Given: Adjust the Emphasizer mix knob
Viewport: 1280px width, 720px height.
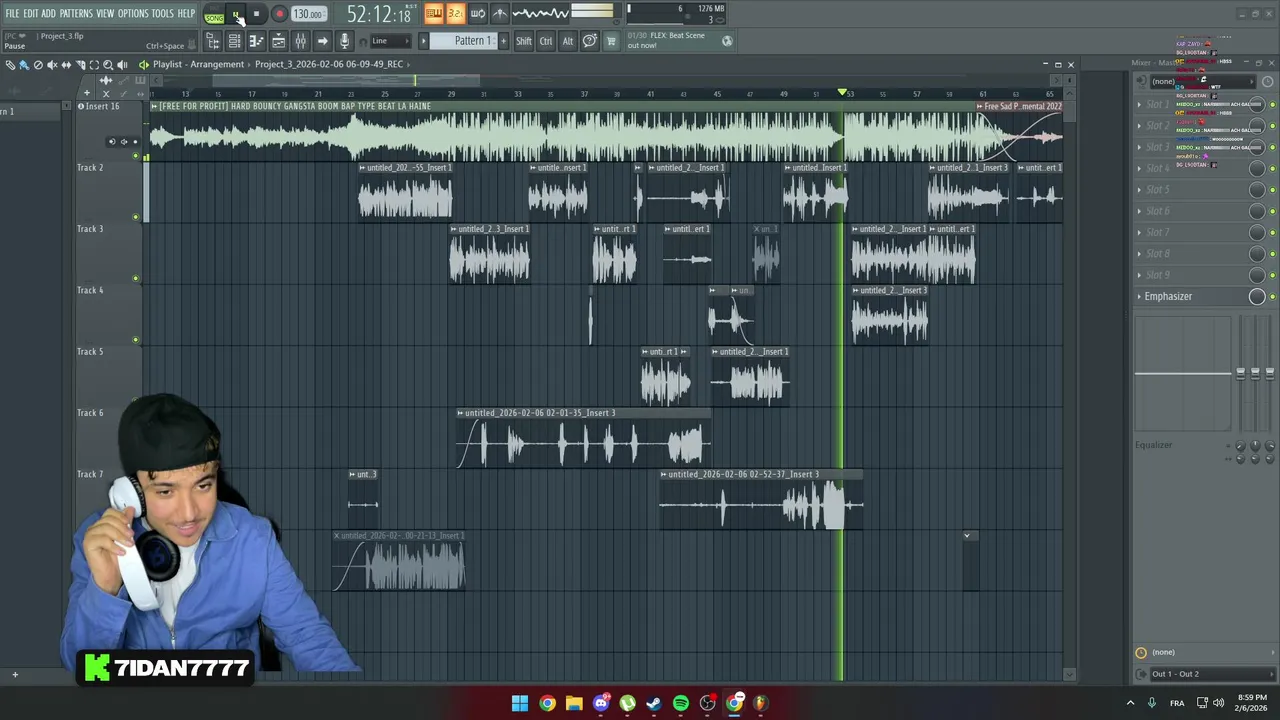Looking at the screenshot, I should (x=1257, y=296).
